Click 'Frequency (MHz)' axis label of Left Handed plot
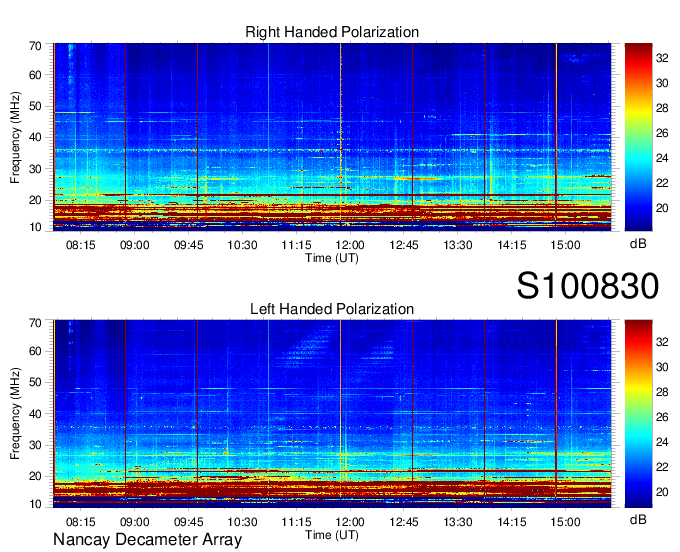Image resolution: width=680 pixels, height=552 pixels. coord(15,414)
